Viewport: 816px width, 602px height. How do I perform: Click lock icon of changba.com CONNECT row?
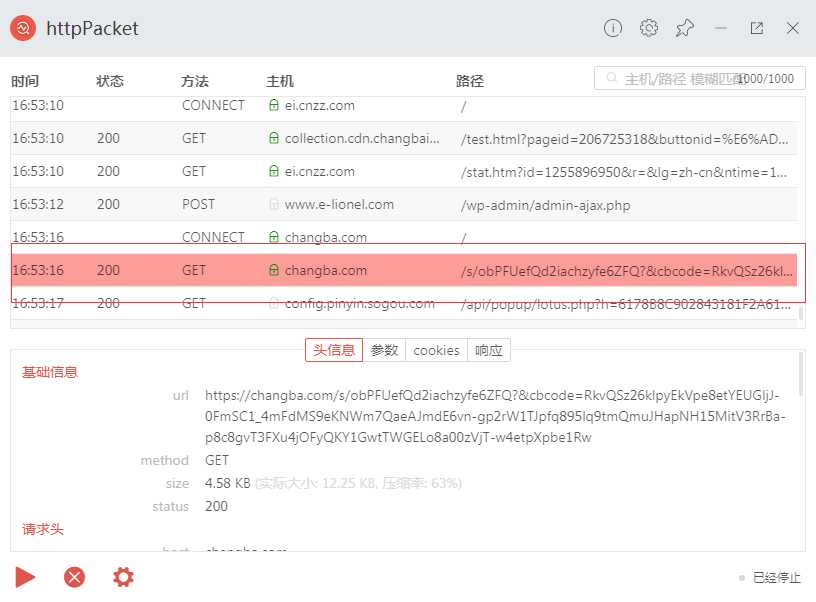[274, 237]
